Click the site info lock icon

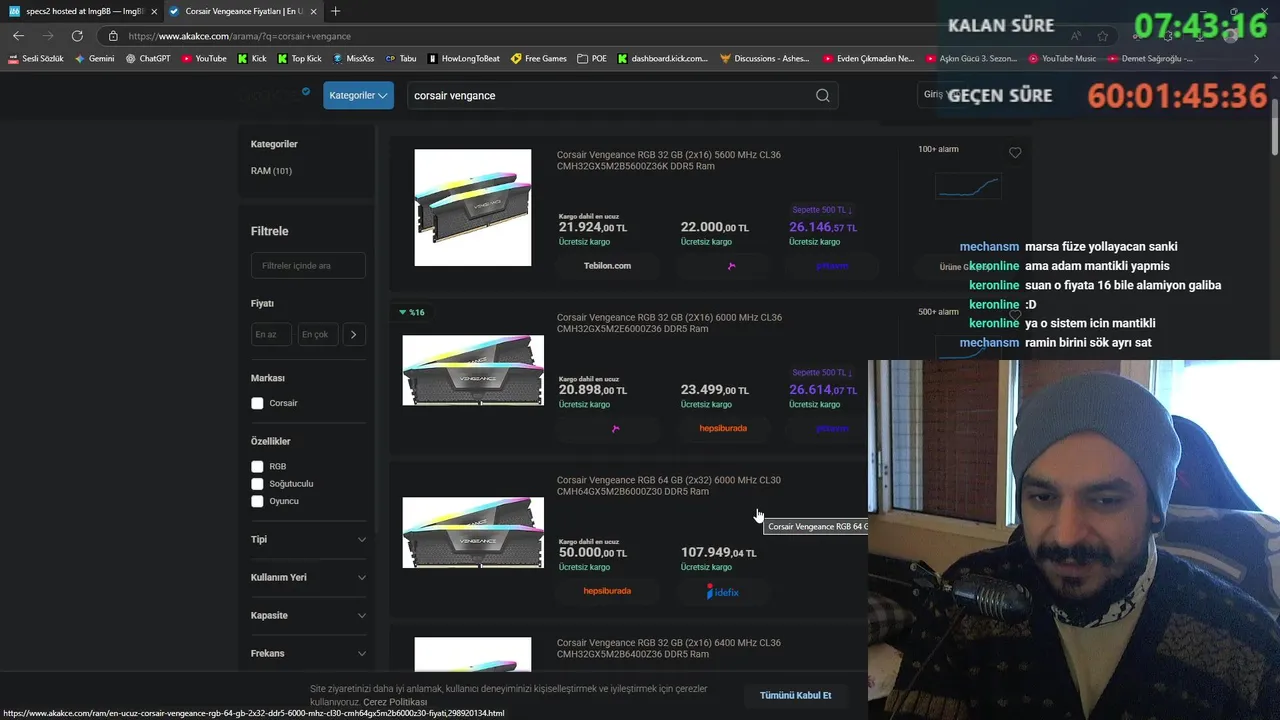[113, 36]
